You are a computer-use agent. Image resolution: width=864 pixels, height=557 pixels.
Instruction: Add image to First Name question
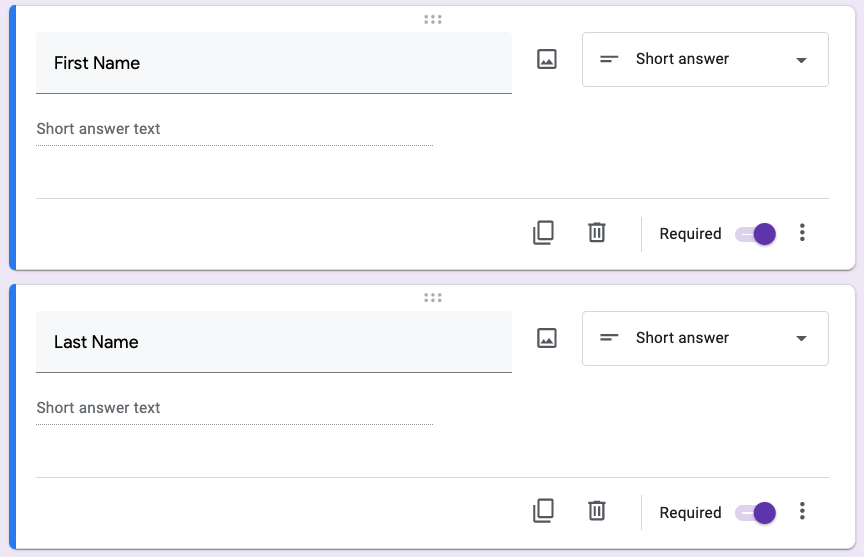pos(546,59)
